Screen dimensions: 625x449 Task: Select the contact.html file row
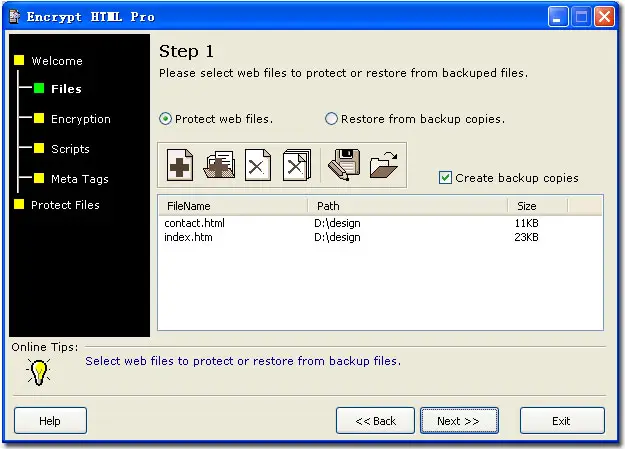380,223
